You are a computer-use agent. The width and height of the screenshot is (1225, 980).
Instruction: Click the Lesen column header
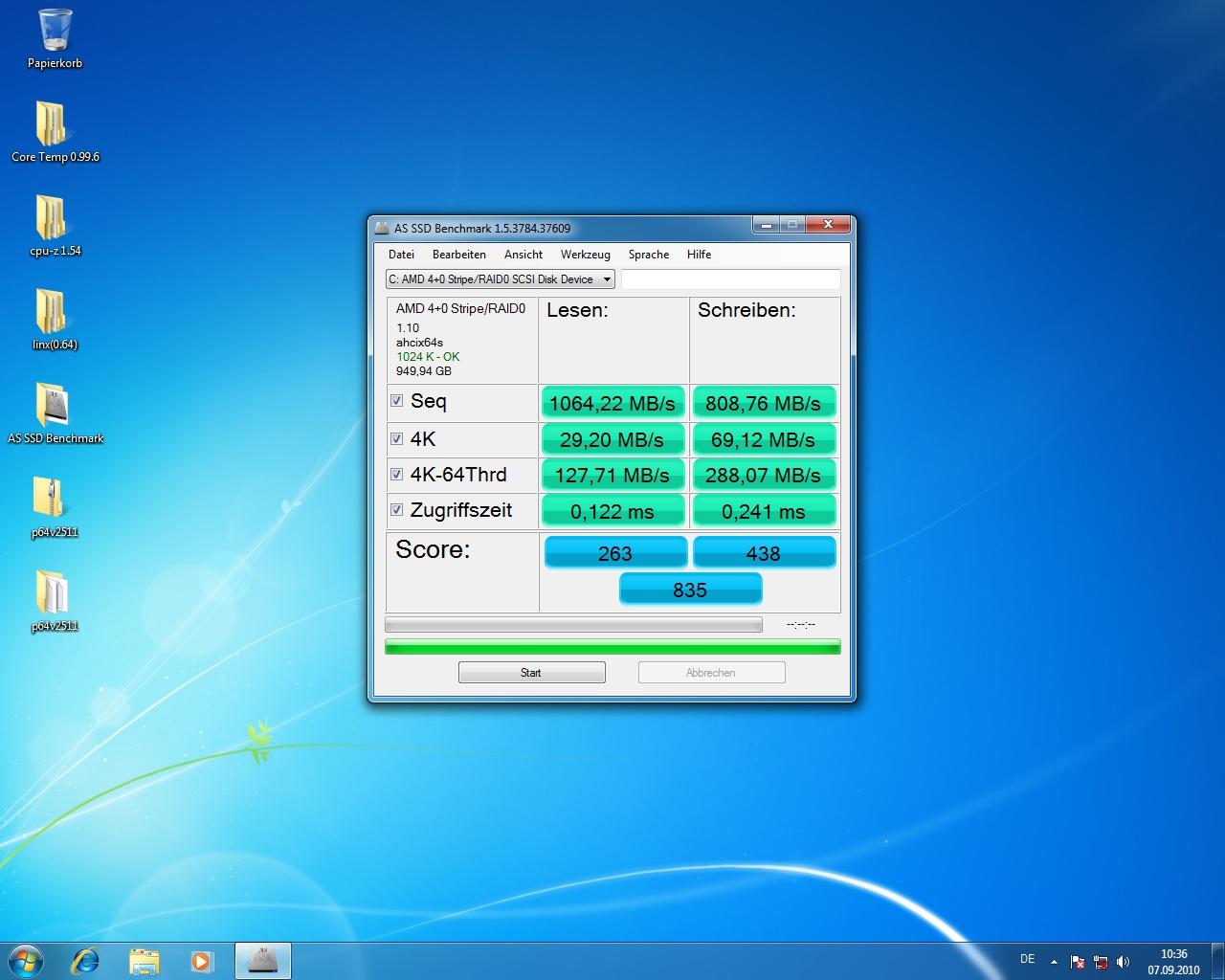[x=577, y=310]
